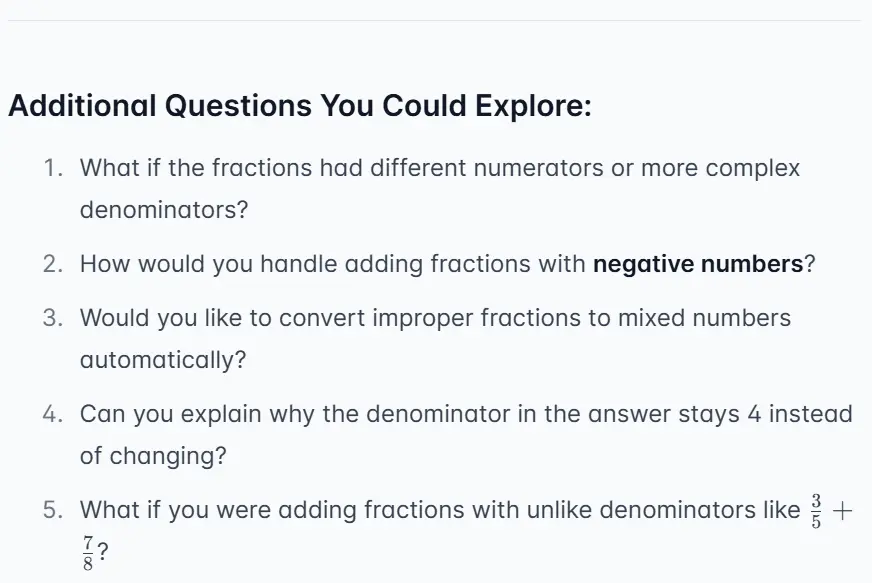Select question about unlike denominators

tap(440, 510)
